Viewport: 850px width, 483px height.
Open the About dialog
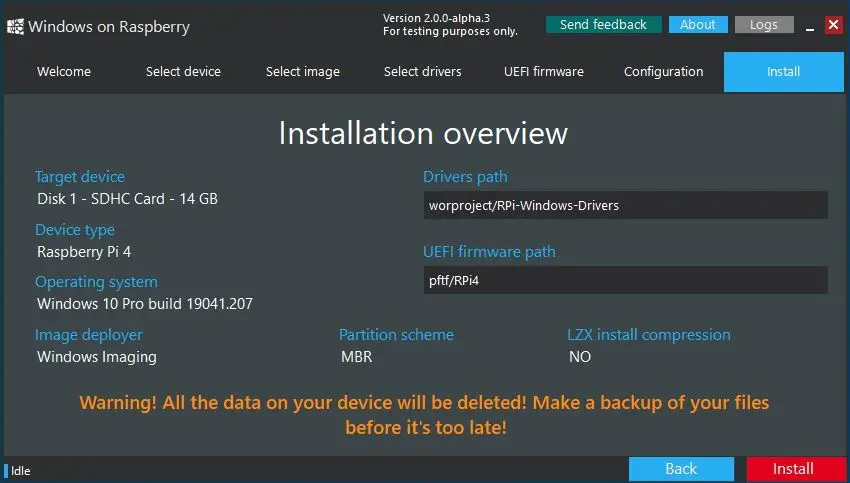[698, 25]
